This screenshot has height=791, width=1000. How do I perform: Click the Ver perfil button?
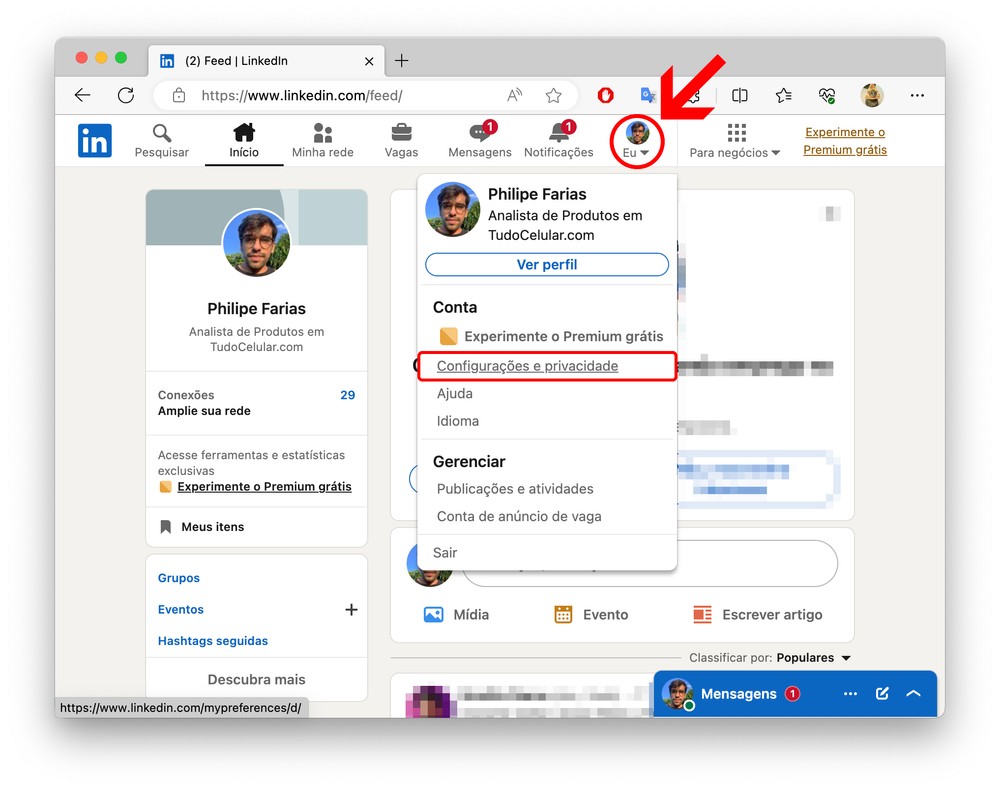(x=547, y=264)
